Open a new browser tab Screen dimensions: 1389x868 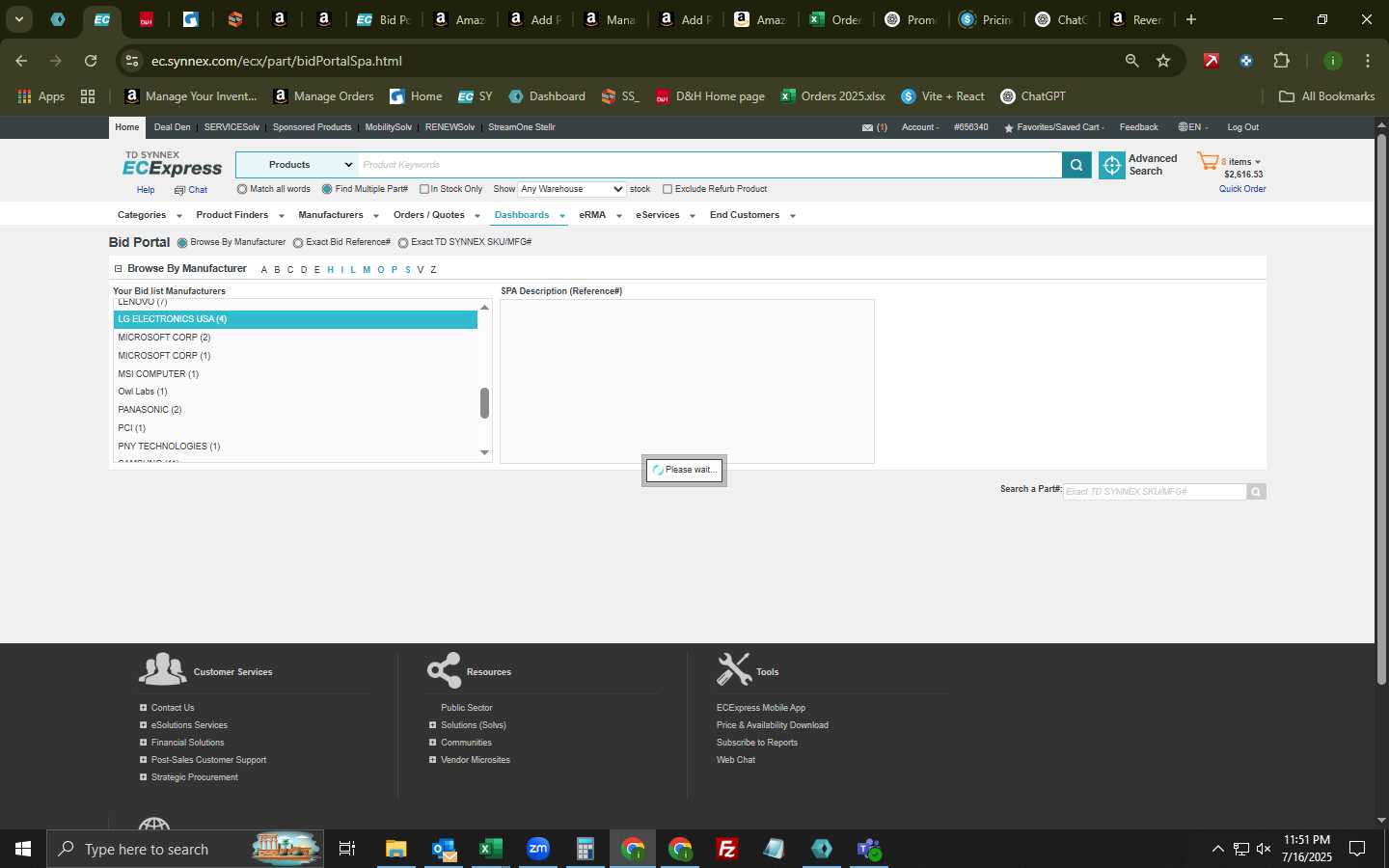point(1191,19)
